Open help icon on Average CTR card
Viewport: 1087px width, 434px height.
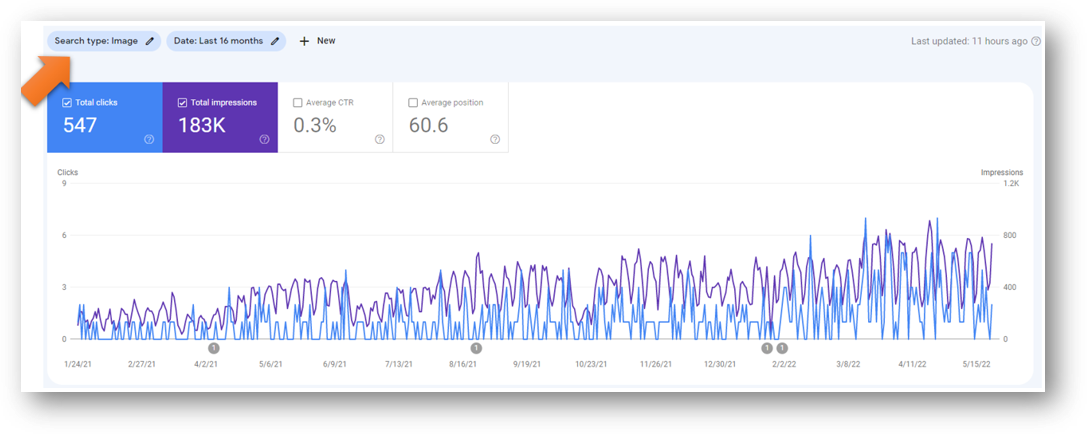click(x=379, y=139)
